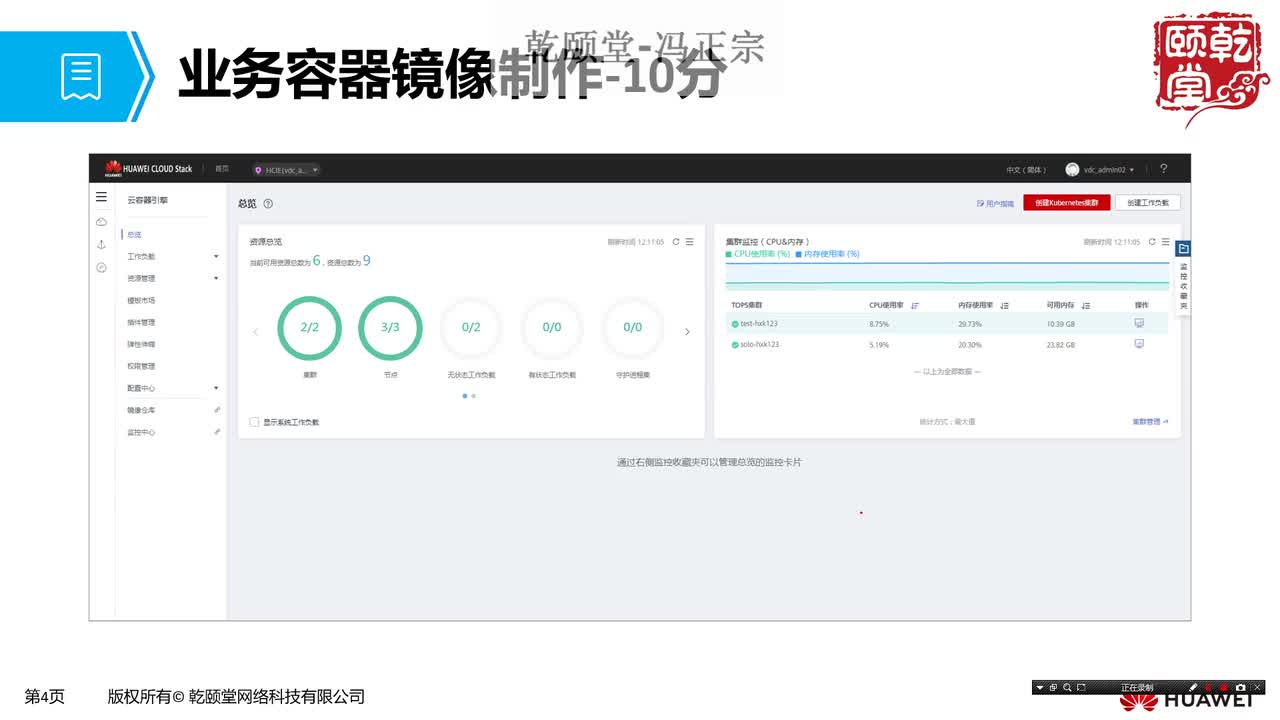Select second carousel page dot
This screenshot has width=1280, height=720.
tap(473, 396)
